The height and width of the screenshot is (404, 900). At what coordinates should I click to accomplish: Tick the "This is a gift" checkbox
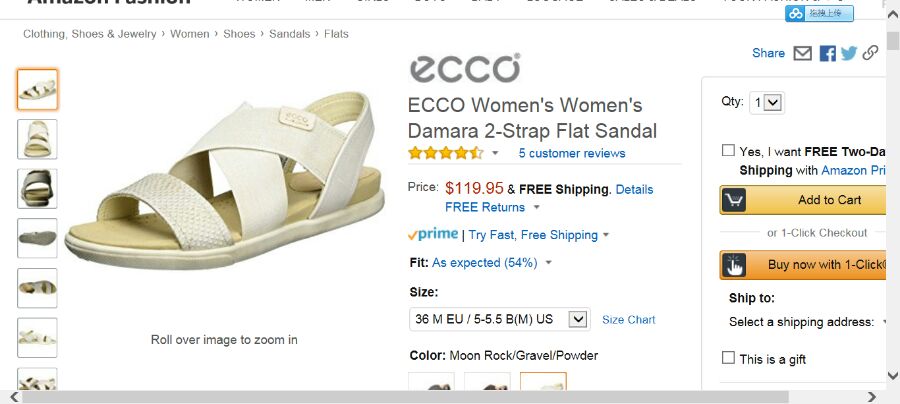point(728,358)
